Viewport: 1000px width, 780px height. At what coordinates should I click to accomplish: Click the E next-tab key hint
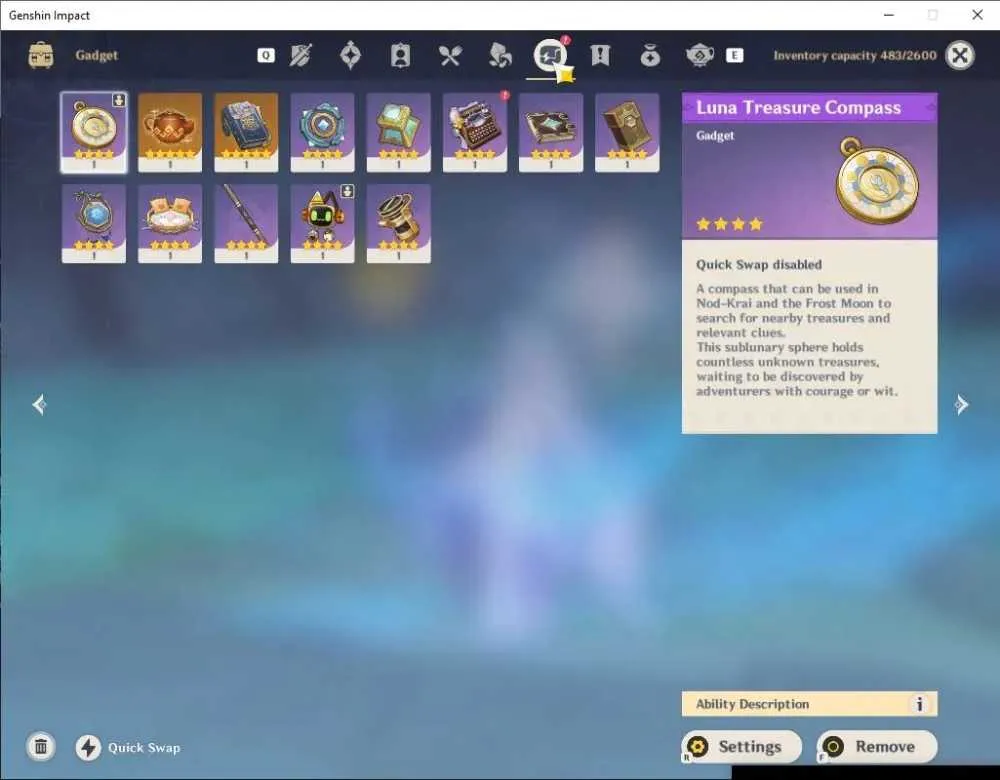(x=735, y=55)
